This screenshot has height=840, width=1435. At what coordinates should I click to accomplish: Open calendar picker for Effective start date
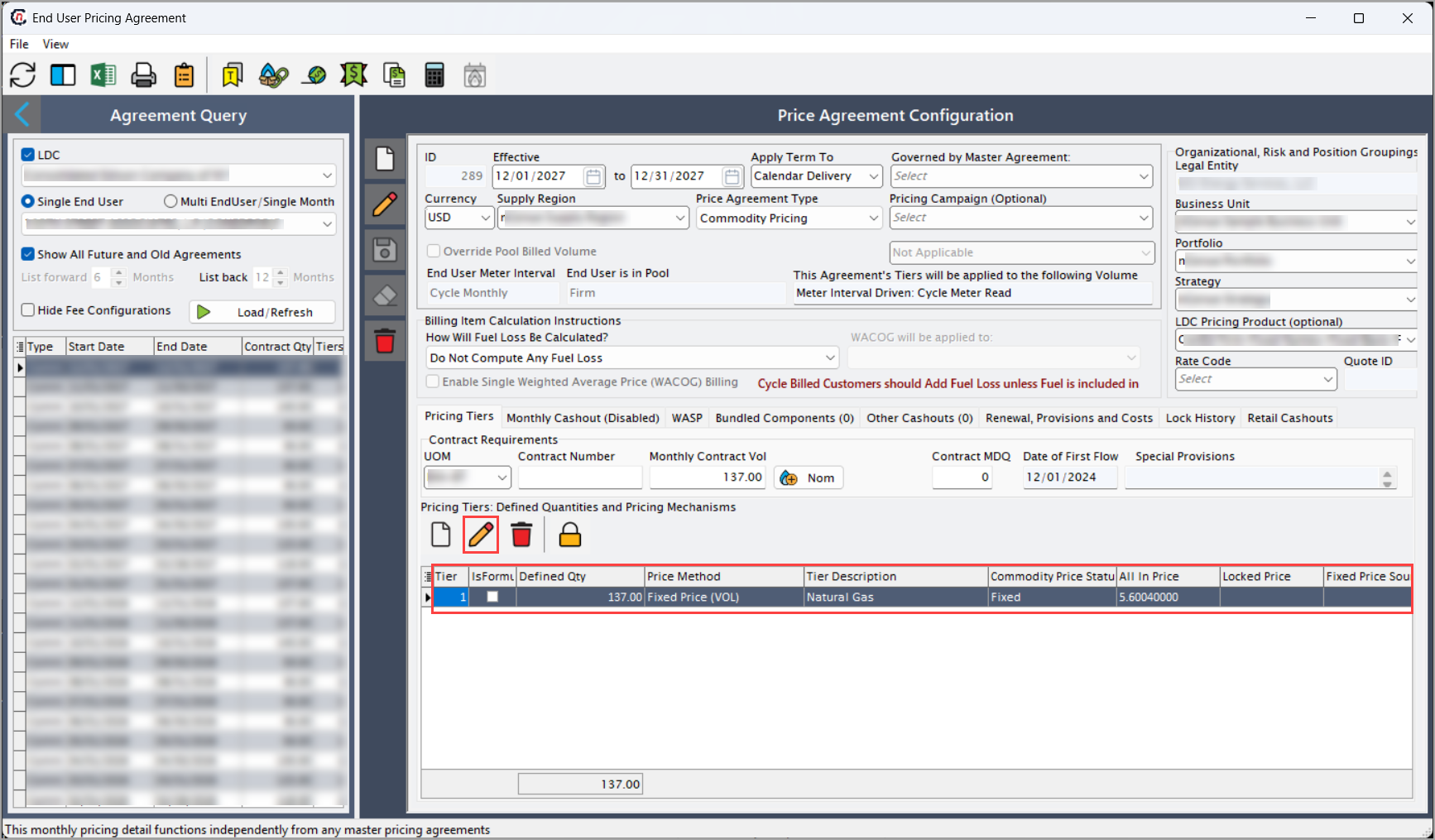593,176
